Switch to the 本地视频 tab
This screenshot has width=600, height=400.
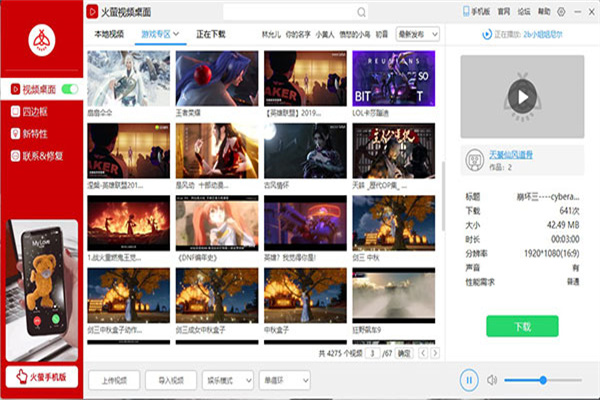pyautogui.click(x=109, y=34)
